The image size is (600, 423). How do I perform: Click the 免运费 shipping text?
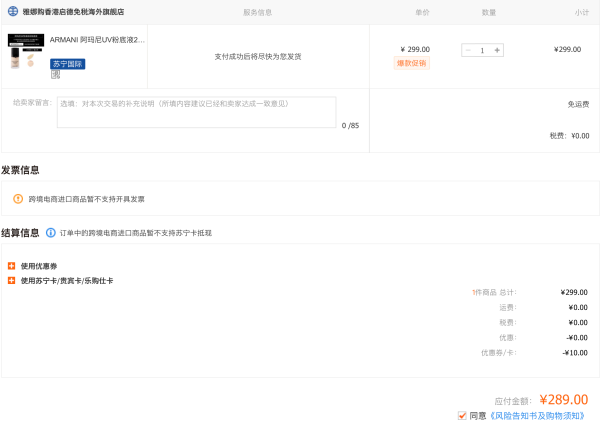point(578,104)
